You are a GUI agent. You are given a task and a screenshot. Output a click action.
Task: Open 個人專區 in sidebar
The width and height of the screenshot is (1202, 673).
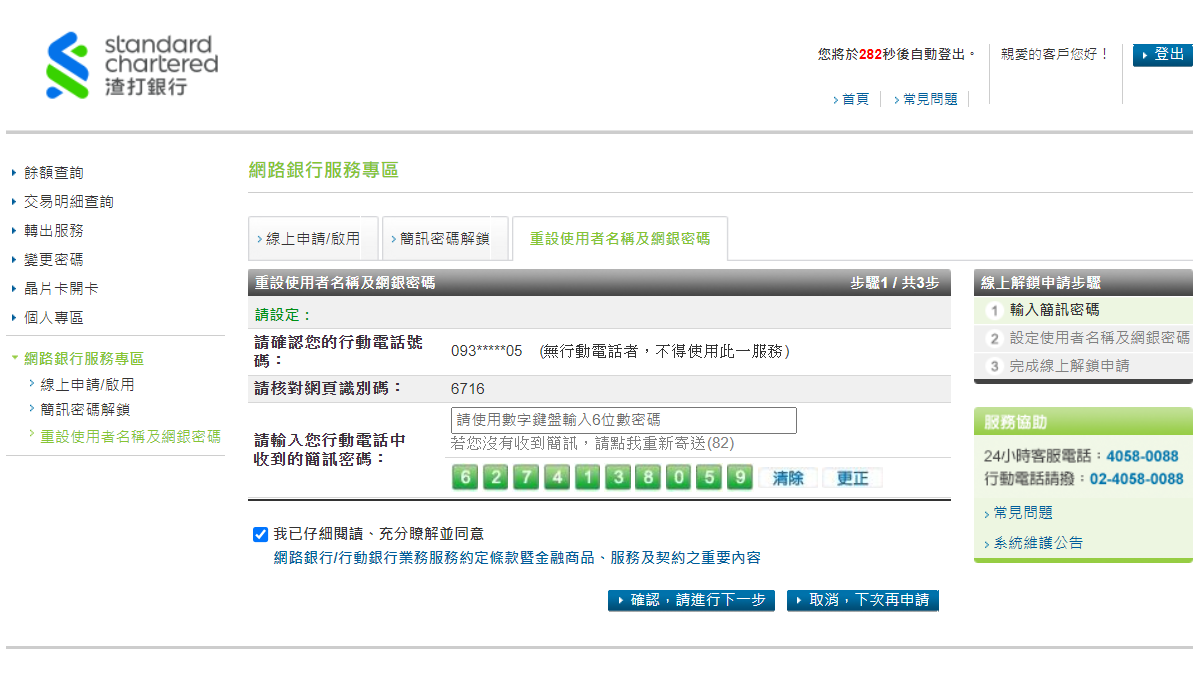point(54,318)
